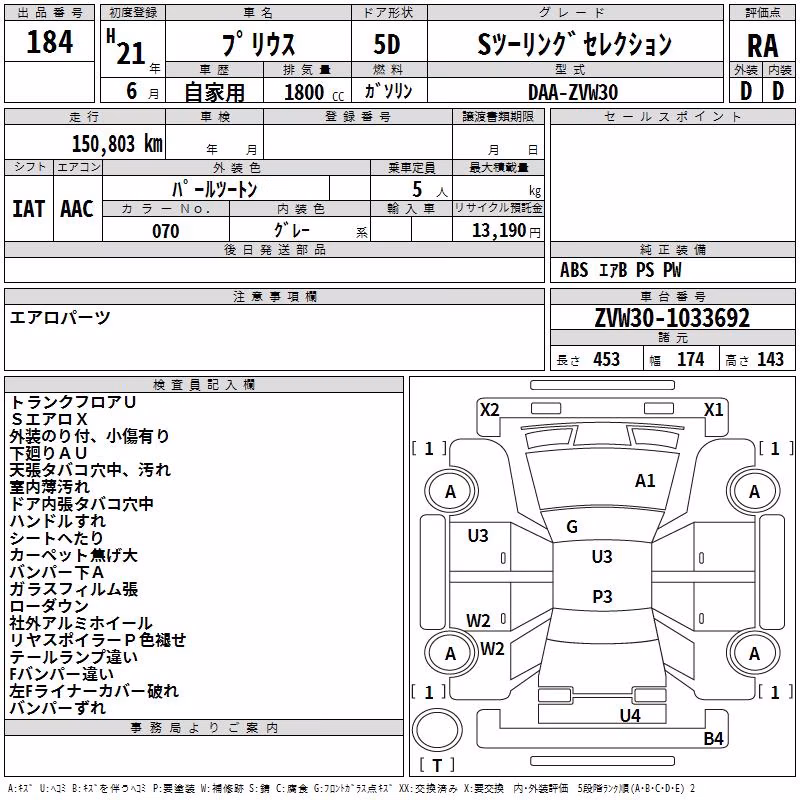800x800 pixels.
Task: Click the U4 dent mark near the rear
Action: 630,715
